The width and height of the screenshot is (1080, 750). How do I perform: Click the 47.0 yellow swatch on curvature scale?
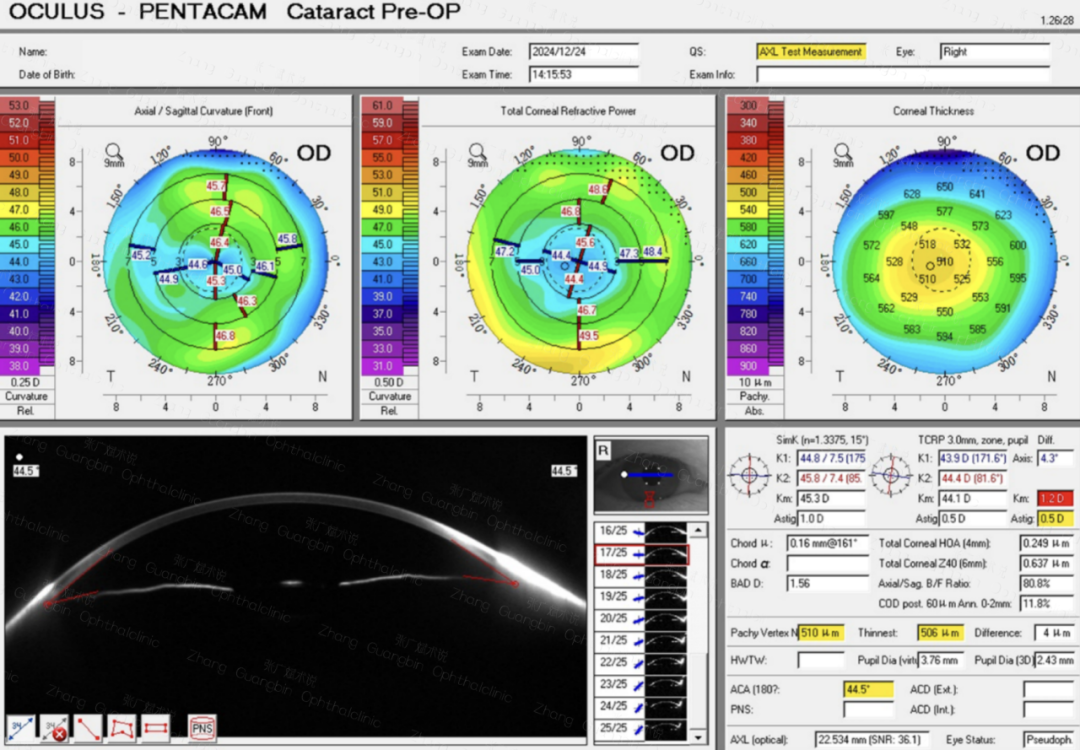pyautogui.click(x=19, y=210)
